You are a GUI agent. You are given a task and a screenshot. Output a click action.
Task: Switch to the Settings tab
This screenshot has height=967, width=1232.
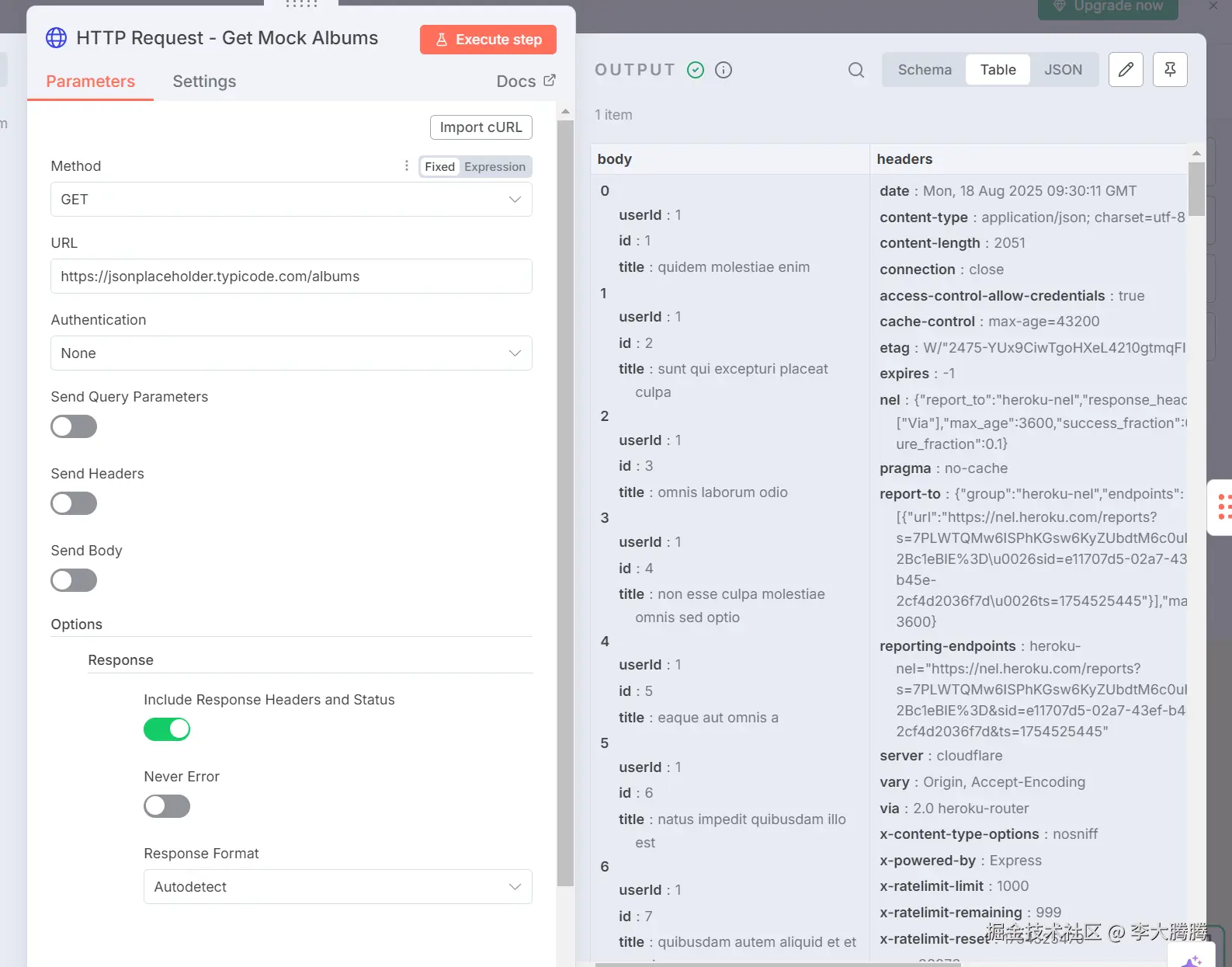click(x=204, y=82)
